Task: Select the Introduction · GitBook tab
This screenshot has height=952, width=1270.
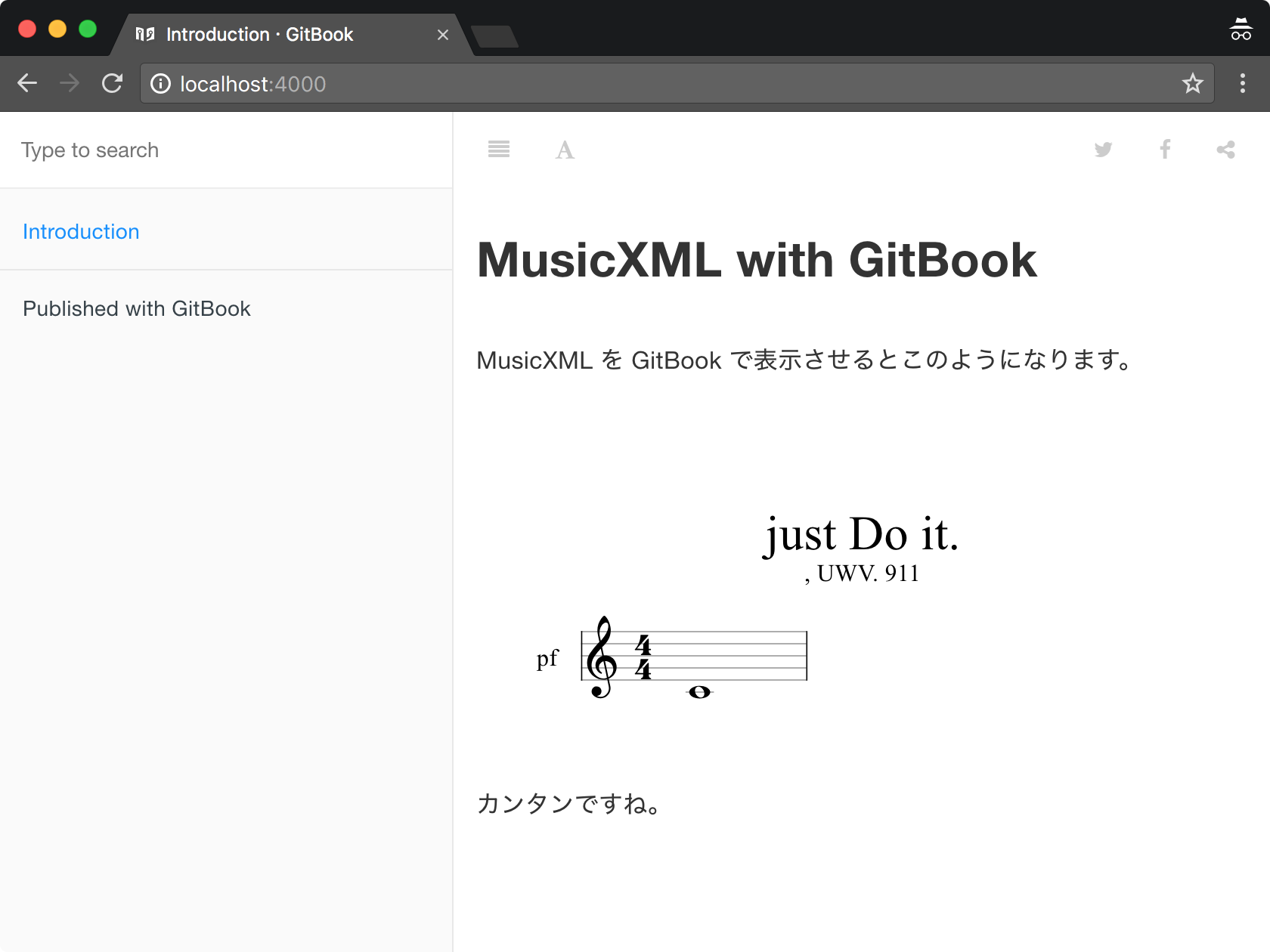Action: [x=292, y=35]
